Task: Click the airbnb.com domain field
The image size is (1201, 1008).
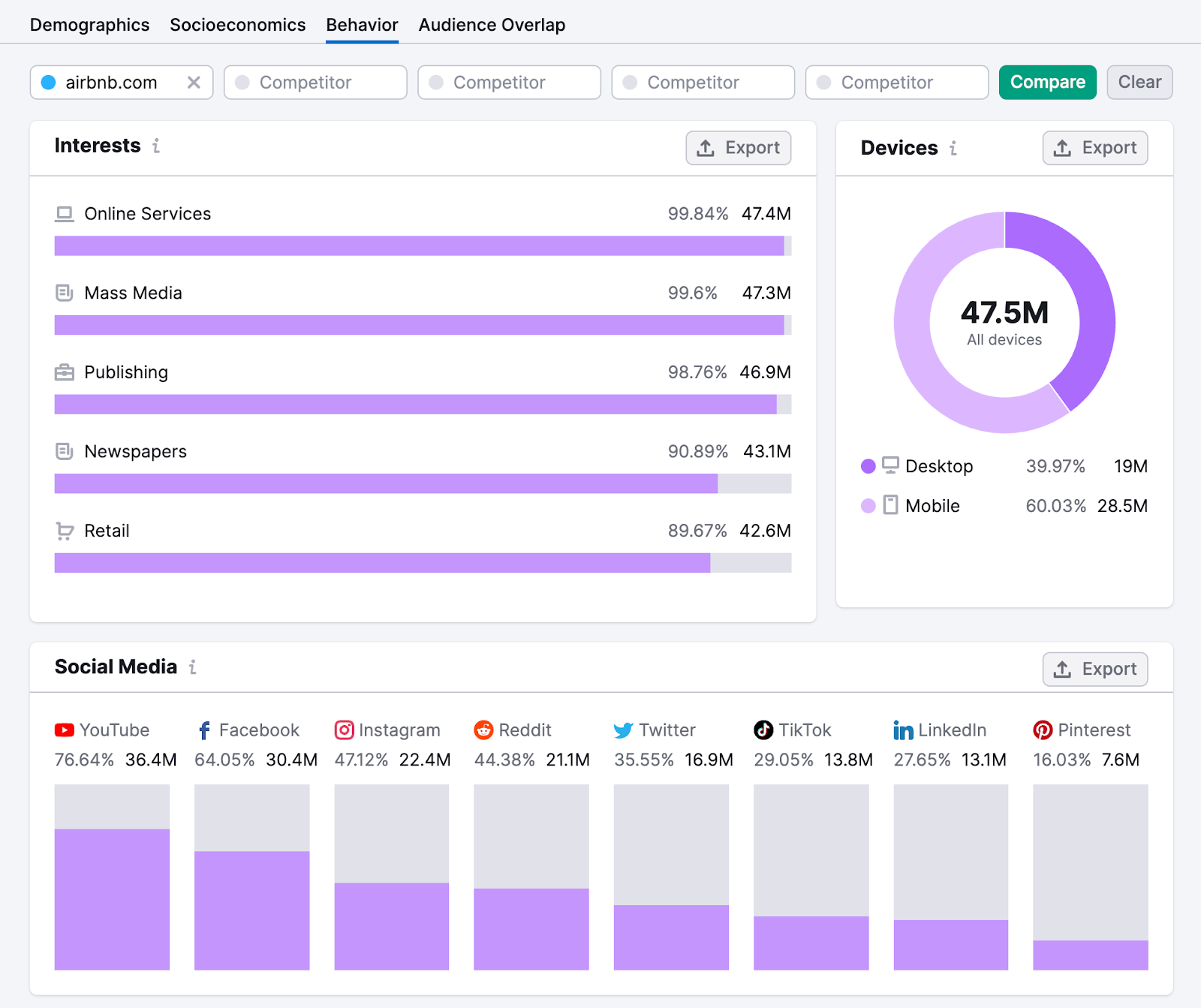Action: tap(122, 83)
